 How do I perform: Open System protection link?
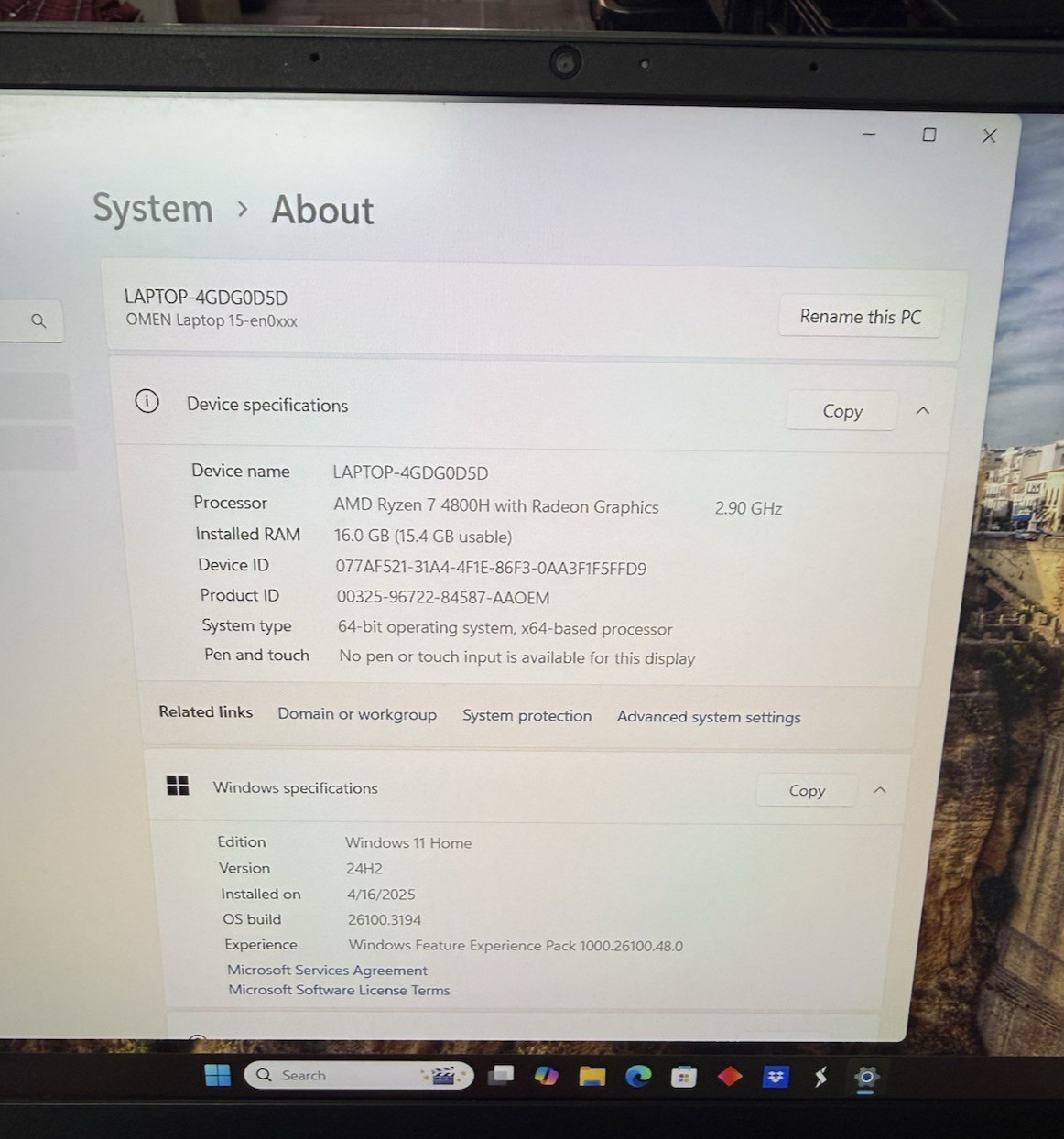(x=527, y=715)
